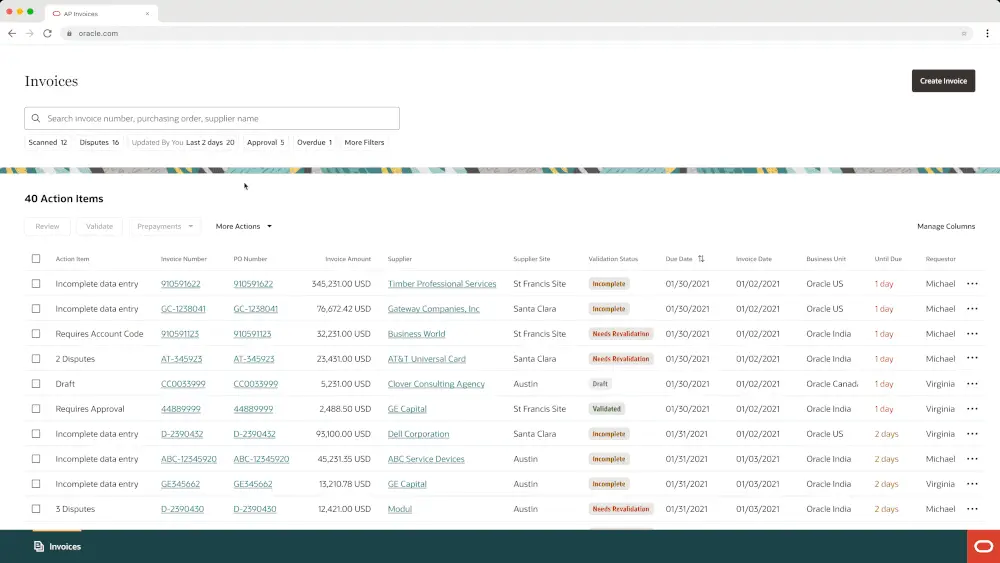Check the Requires Account Code row
Screen dimensions: 1000x563
click(x=36, y=333)
